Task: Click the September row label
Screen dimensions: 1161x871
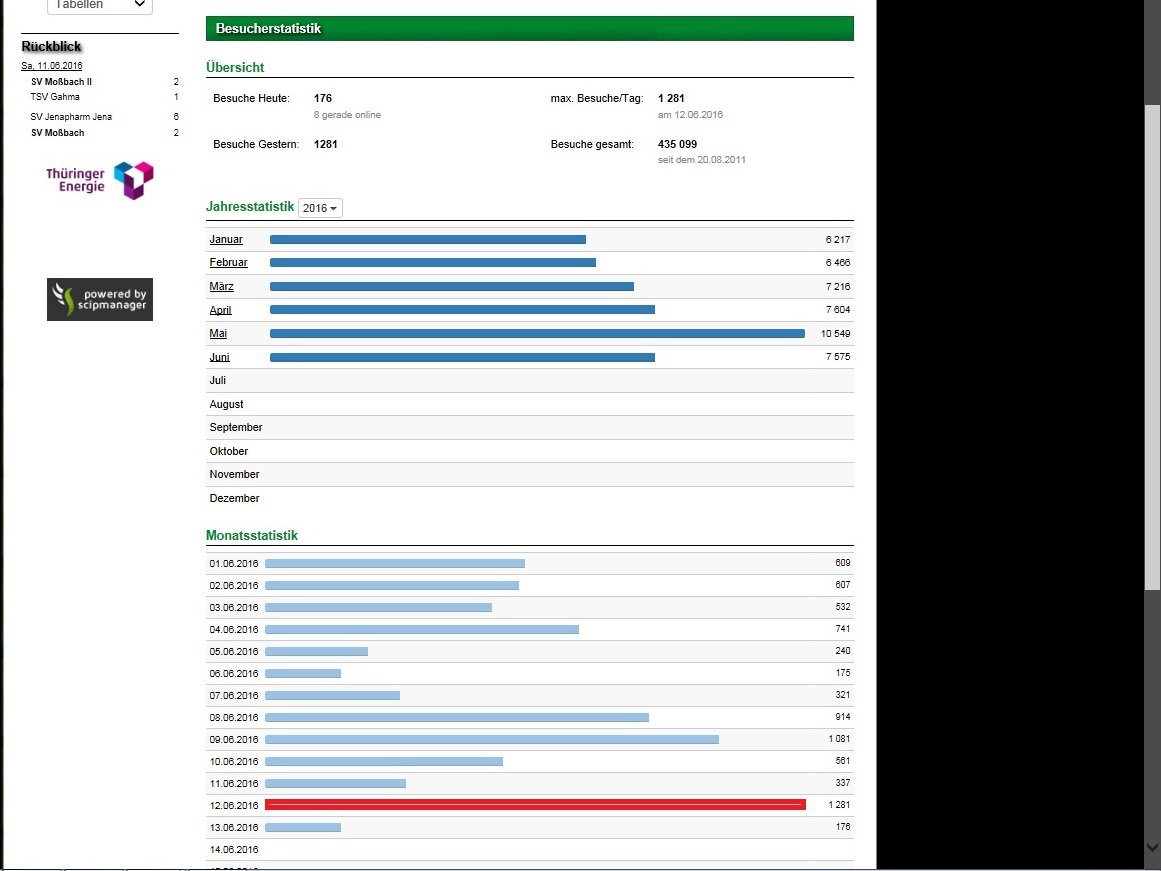Action: coord(236,427)
